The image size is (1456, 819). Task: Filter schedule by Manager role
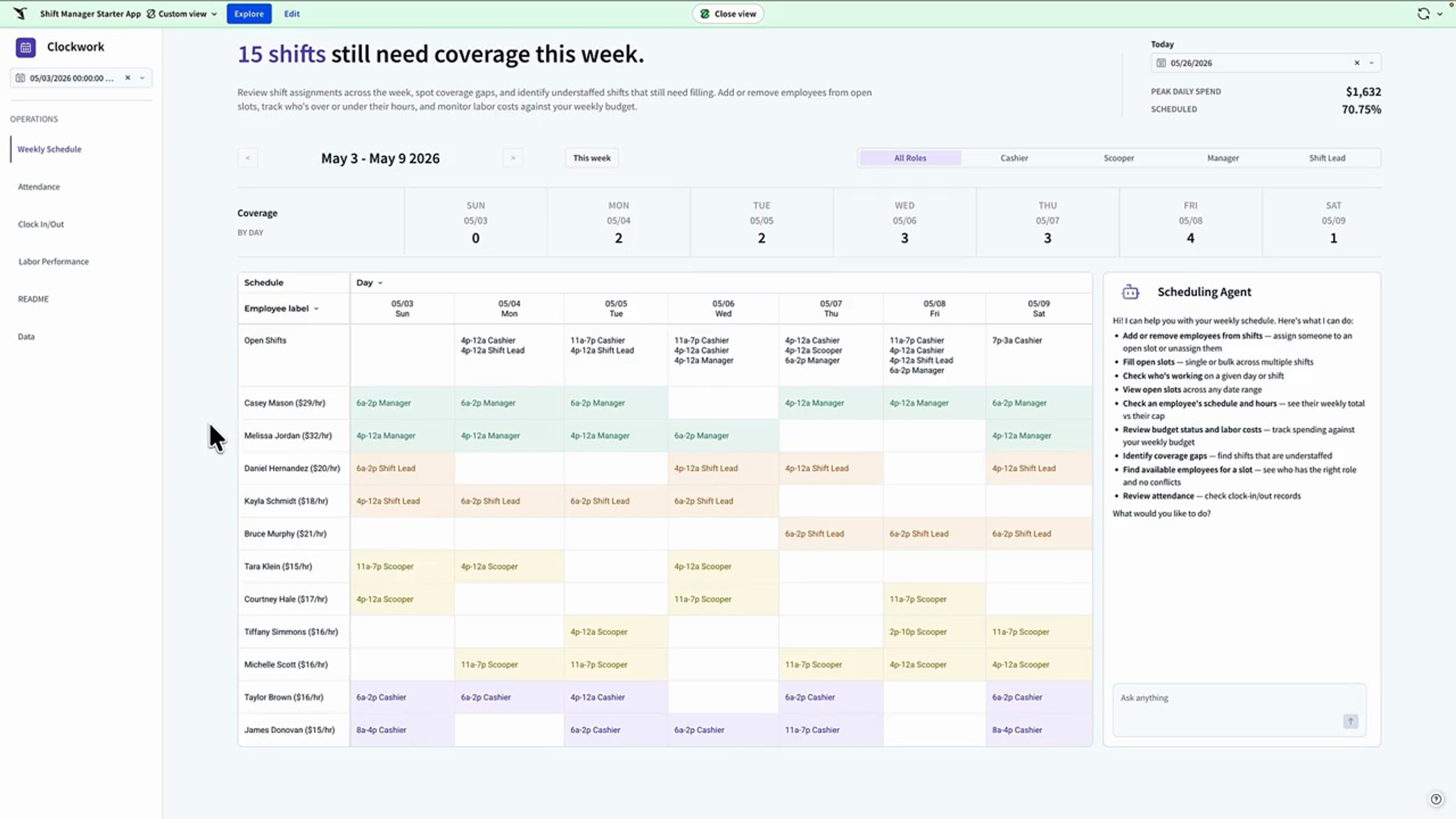(1222, 158)
